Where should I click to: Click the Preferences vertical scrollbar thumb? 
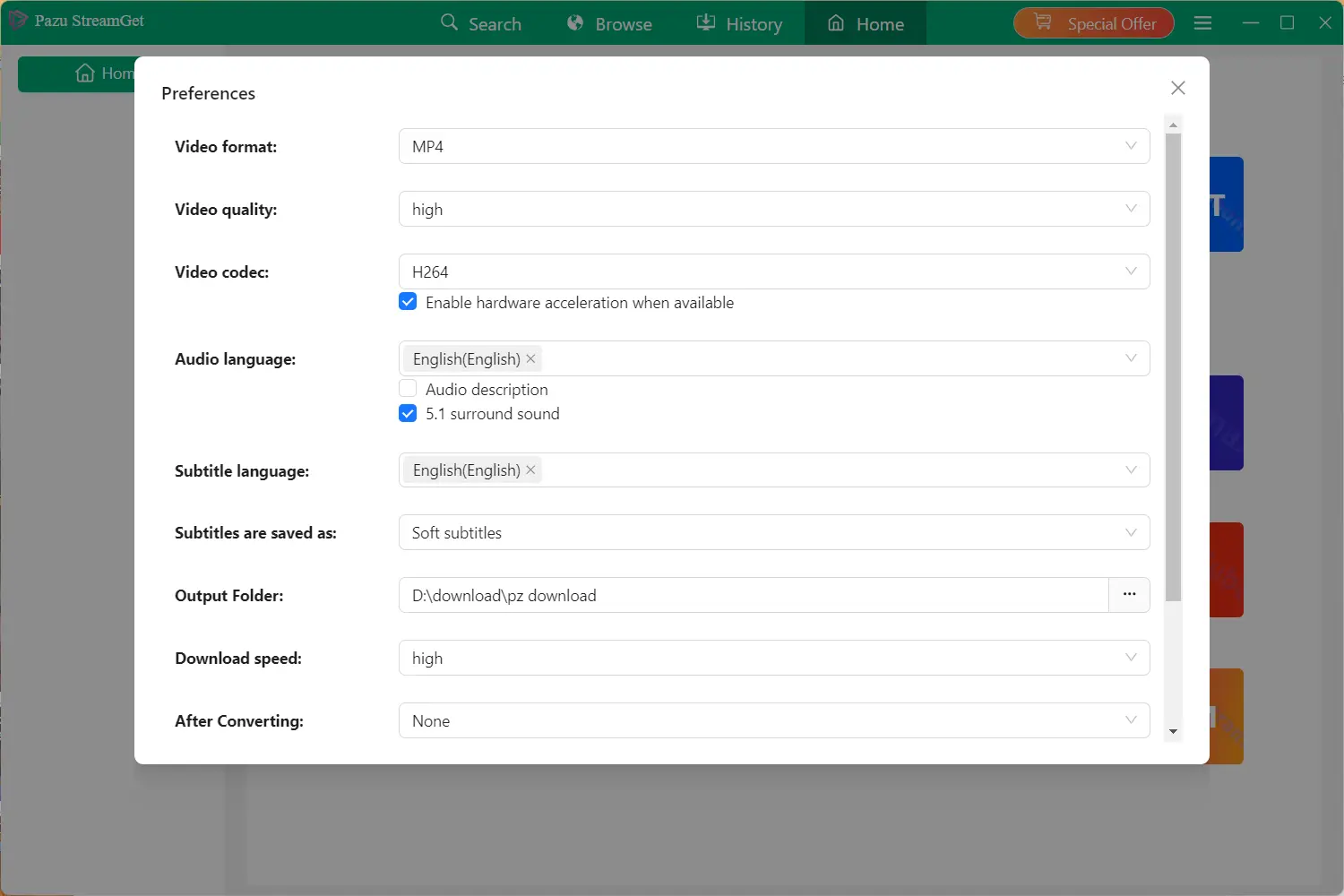pyautogui.click(x=1173, y=367)
